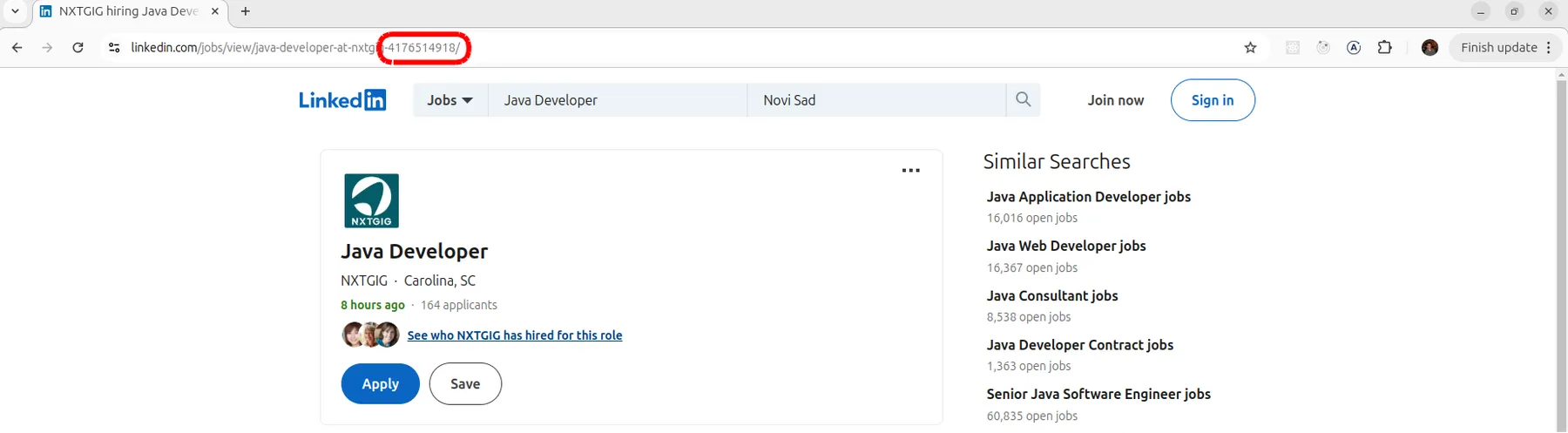This screenshot has width=1568, height=433.
Task: Click the search magnifier icon
Action: [x=1023, y=100]
